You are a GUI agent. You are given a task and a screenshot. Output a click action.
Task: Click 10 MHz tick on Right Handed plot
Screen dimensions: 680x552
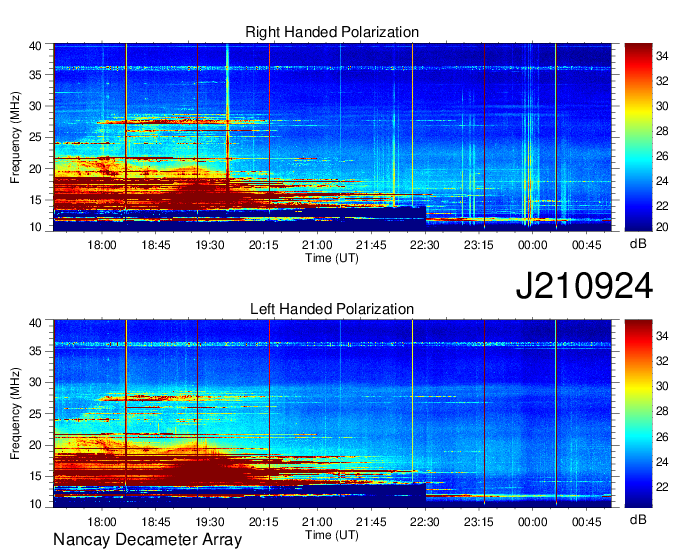[x=35, y=227]
